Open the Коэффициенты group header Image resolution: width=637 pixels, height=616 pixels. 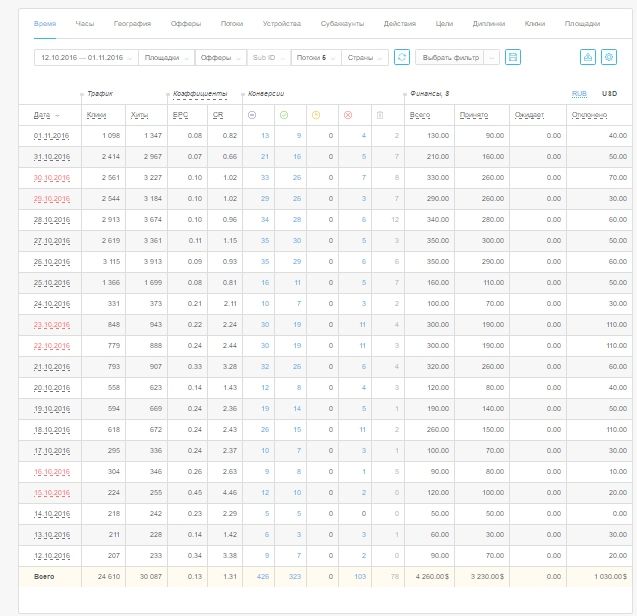point(200,94)
